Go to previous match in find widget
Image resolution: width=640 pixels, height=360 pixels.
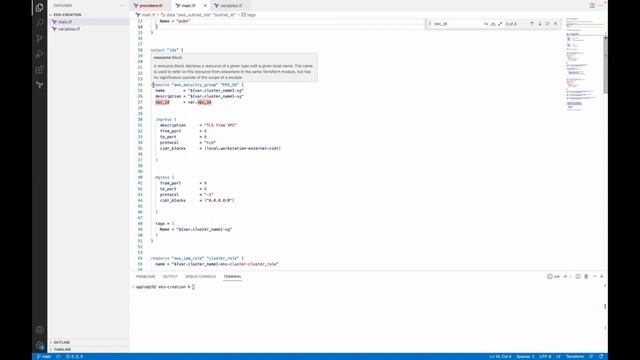tap(532, 24)
